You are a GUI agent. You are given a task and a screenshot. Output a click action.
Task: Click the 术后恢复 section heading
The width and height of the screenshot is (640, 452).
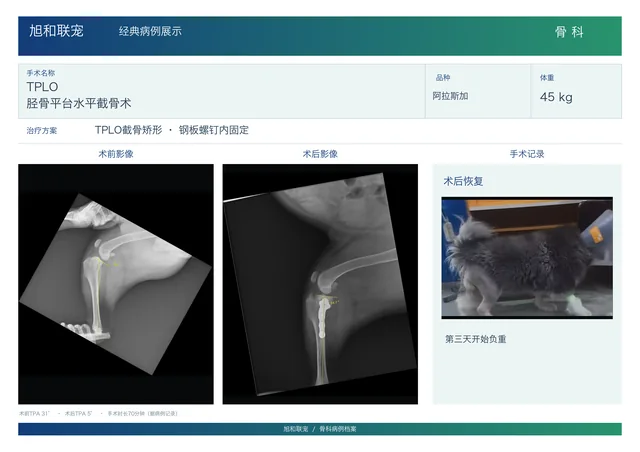click(463, 181)
